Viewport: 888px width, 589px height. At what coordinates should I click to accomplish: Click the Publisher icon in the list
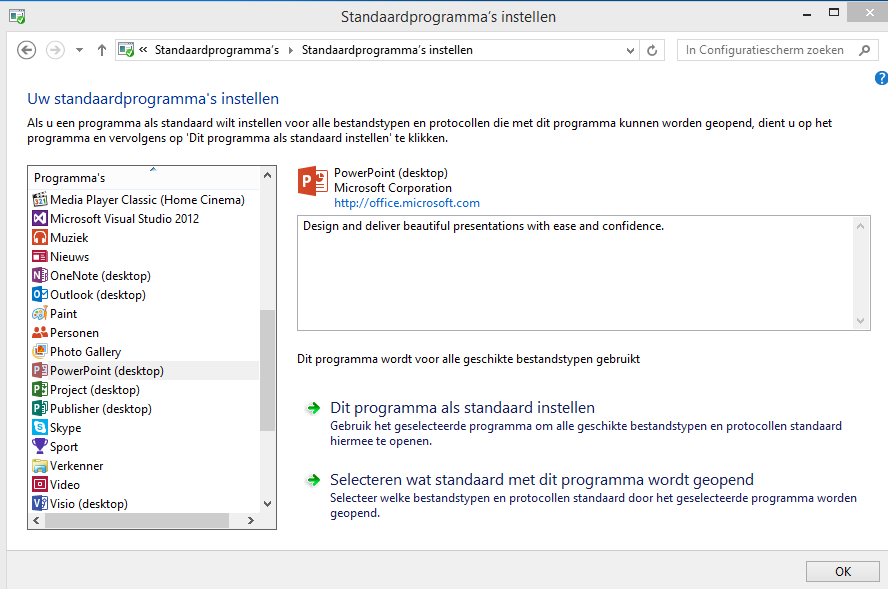[40, 408]
